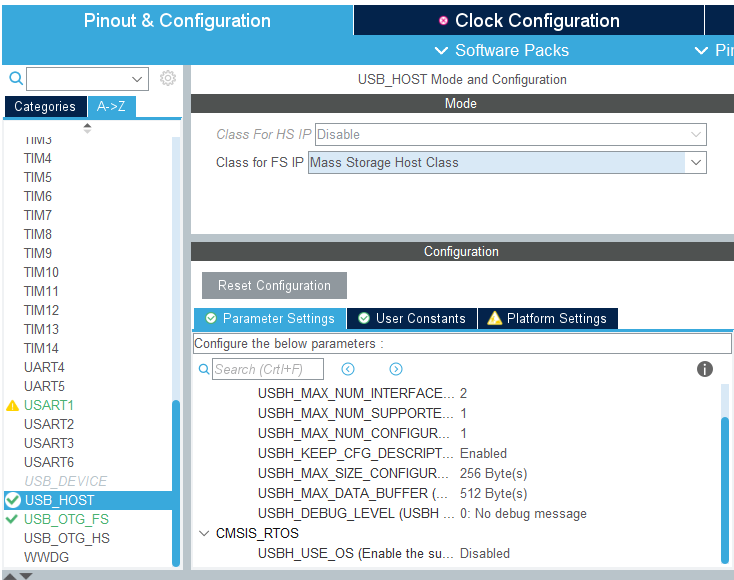Click the 256 Byte(s) configuration size value
734x580 pixels.
coord(493,474)
